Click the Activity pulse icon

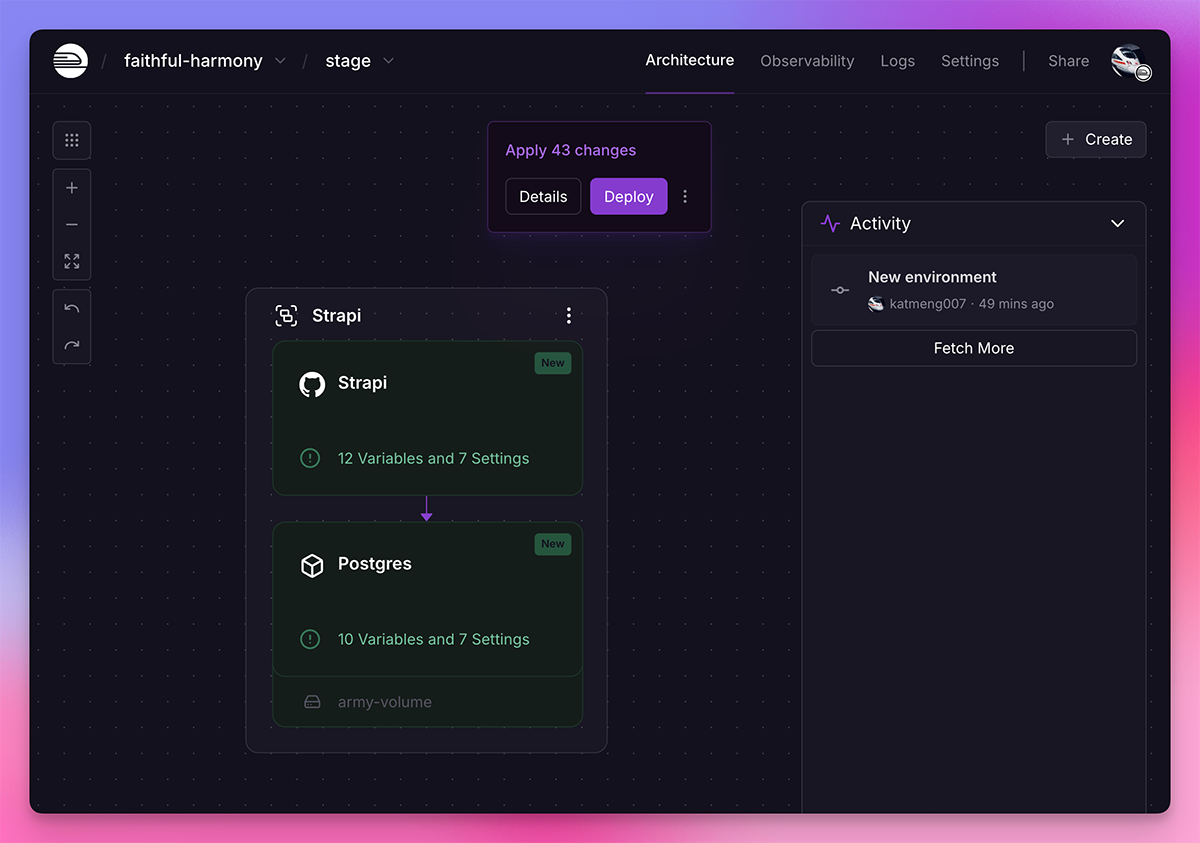pos(830,224)
